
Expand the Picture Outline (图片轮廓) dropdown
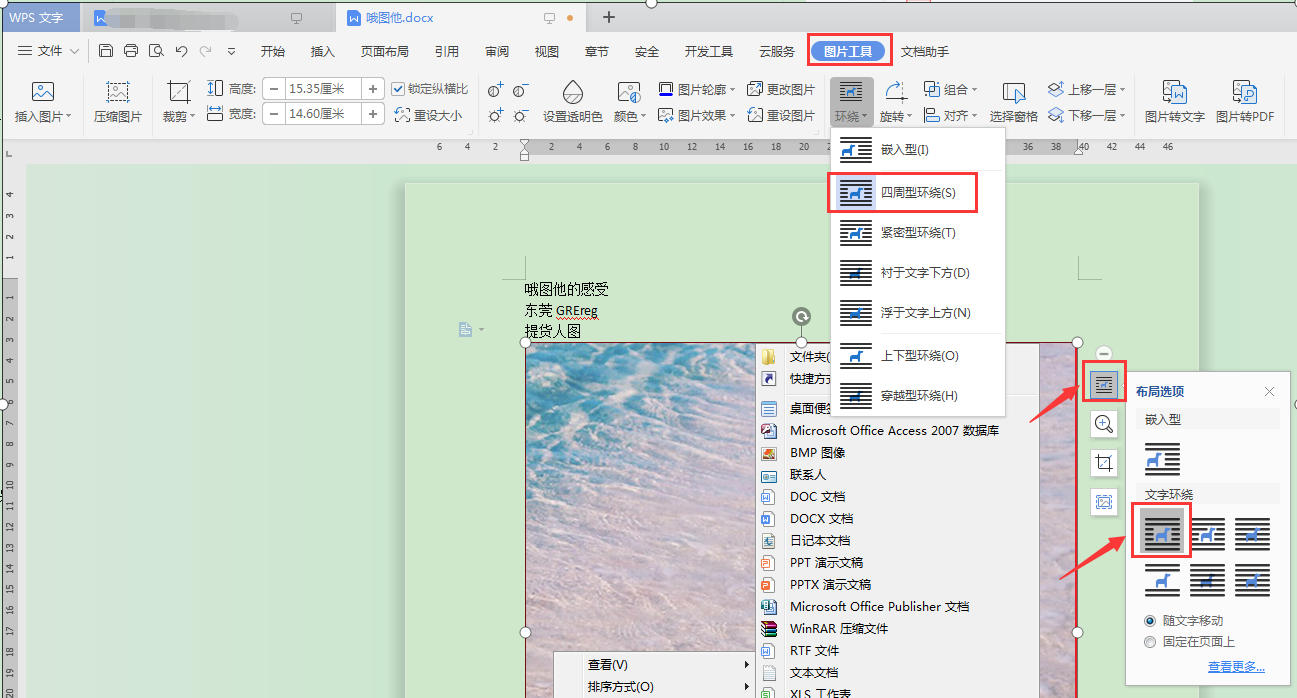click(698, 89)
